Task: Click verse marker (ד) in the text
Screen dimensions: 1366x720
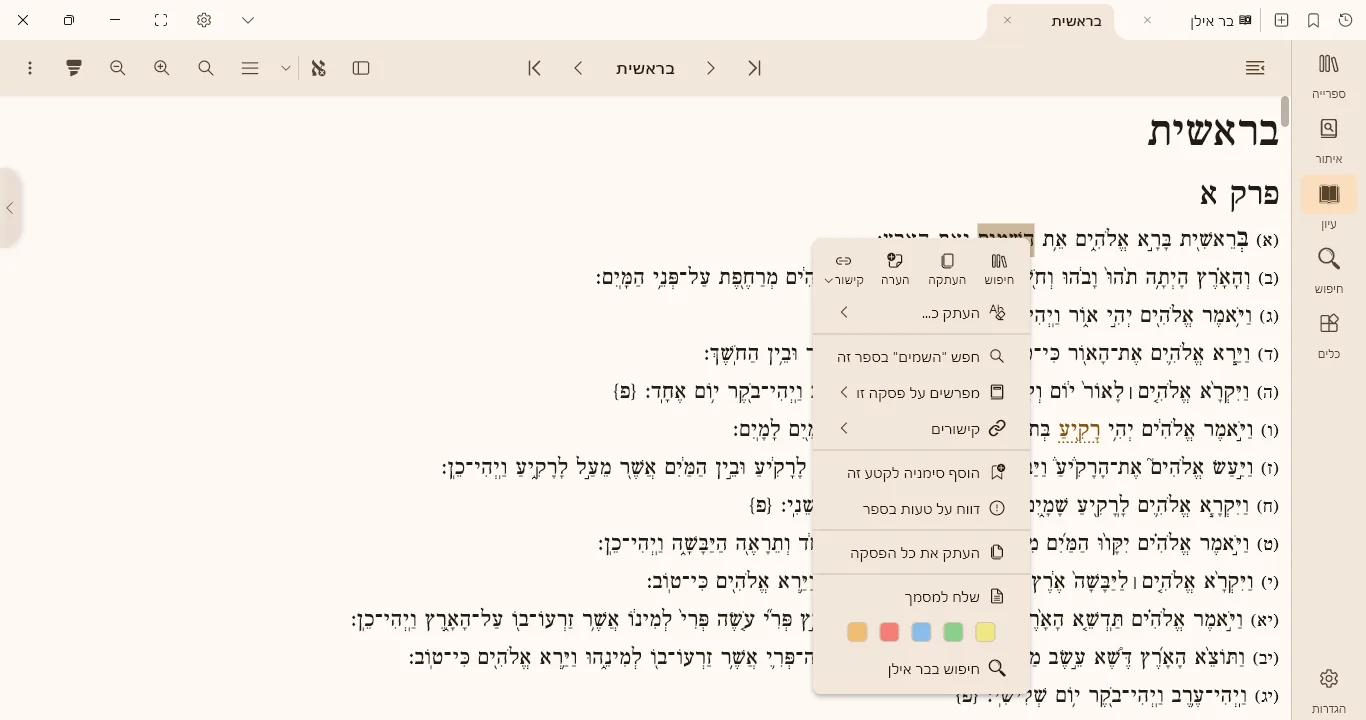Action: click(1268, 354)
